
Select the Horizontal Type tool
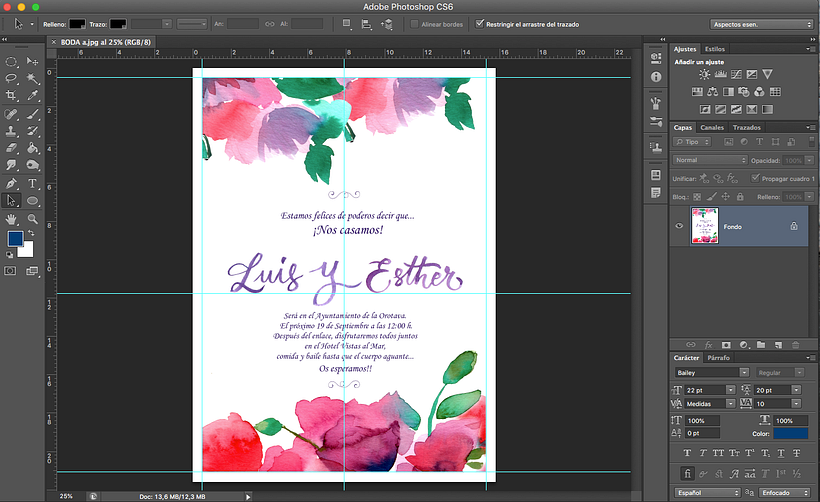click(32, 184)
